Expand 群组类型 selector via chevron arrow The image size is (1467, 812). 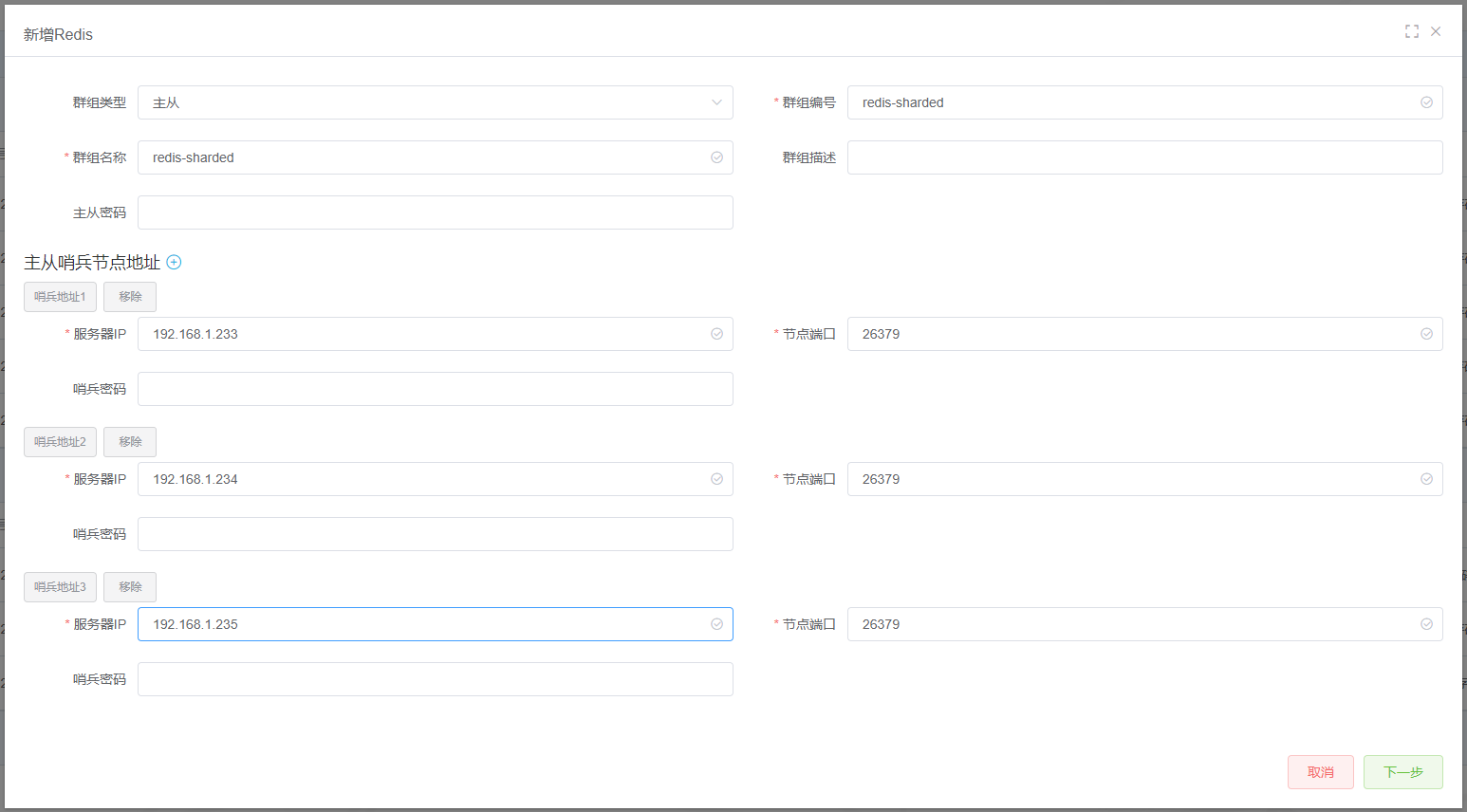pos(716,102)
